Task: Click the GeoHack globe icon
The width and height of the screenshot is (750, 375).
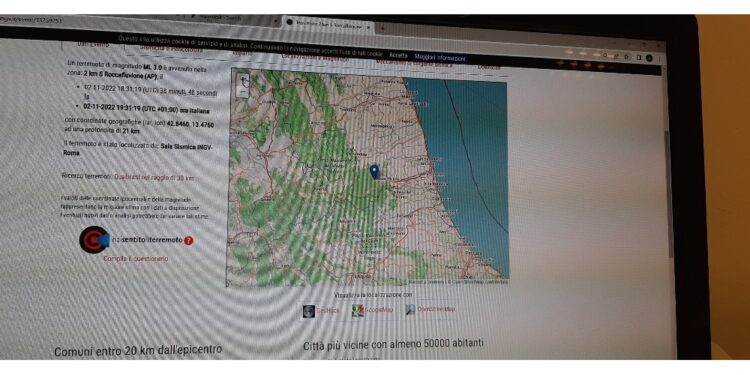Action: 309,310
